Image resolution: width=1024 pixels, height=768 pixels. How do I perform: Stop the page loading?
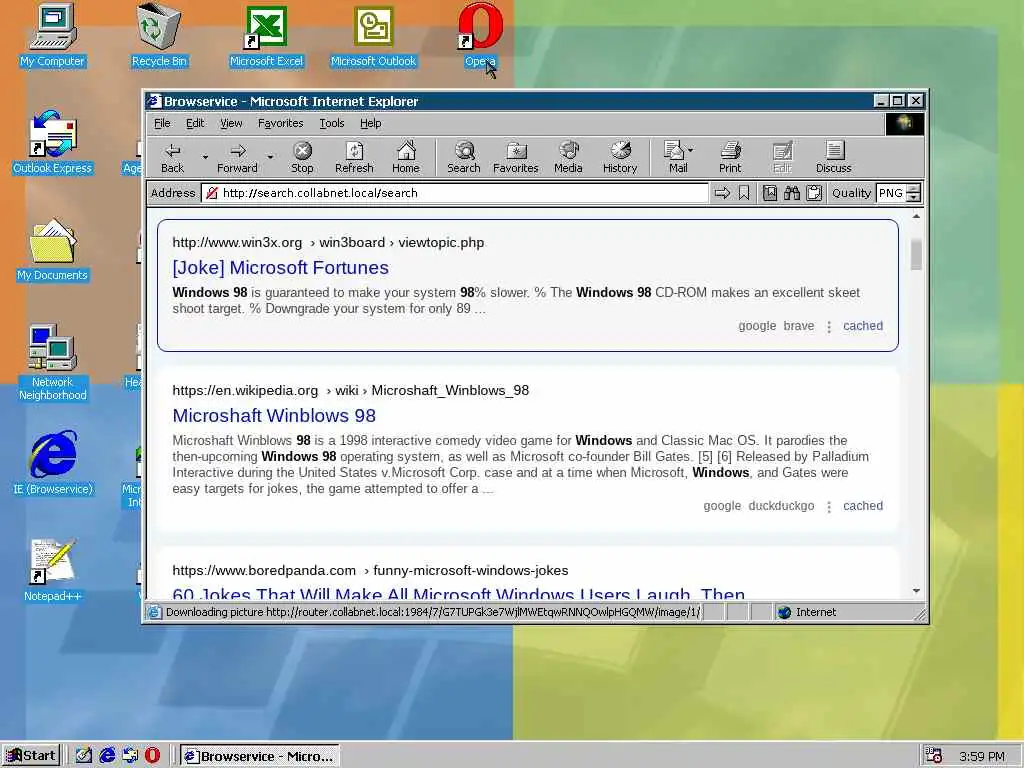click(302, 157)
